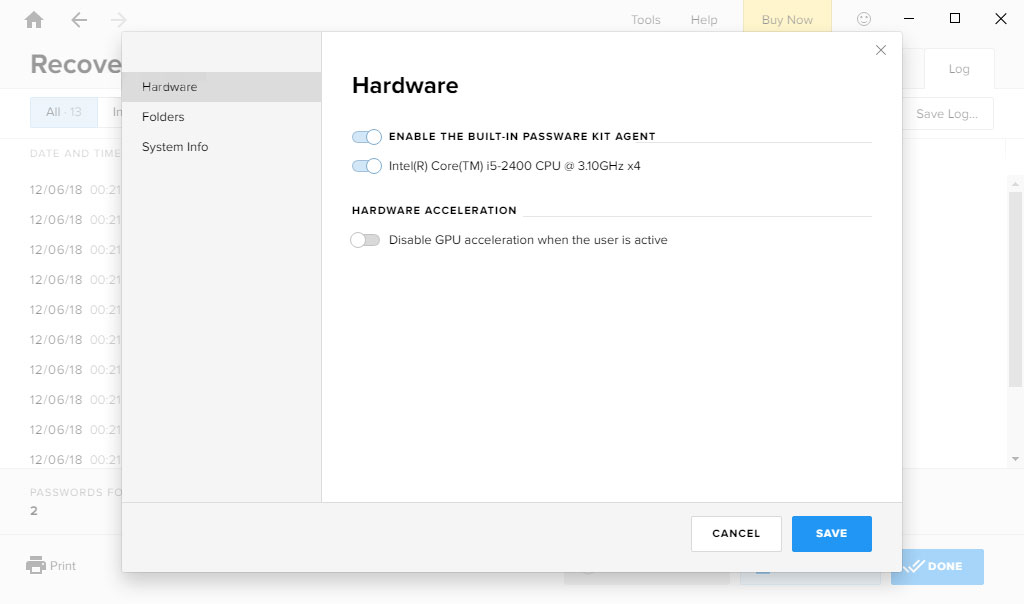The height and width of the screenshot is (604, 1024).
Task: Click the forward arrow in toolbar
Action: coord(119,20)
